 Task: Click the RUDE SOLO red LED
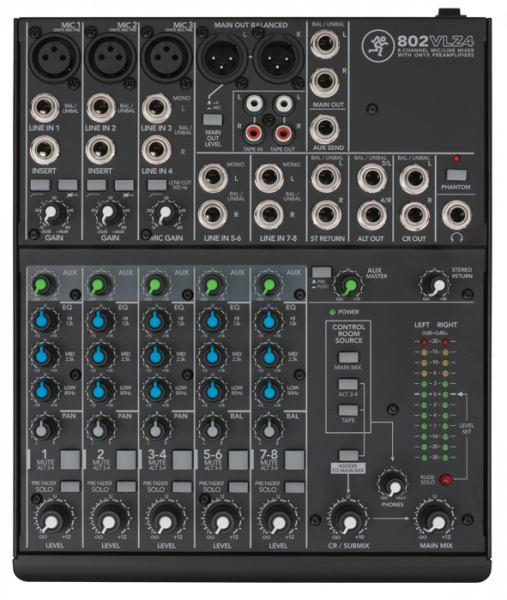445,479
